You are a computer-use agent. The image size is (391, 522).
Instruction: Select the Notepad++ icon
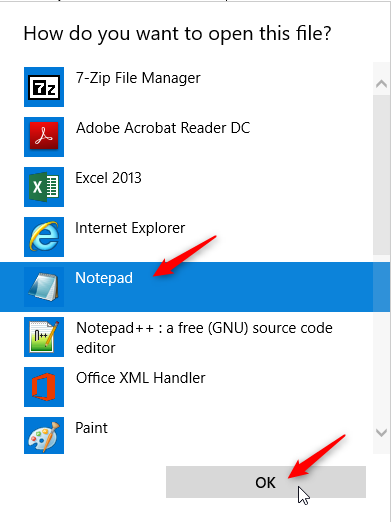coord(44,337)
